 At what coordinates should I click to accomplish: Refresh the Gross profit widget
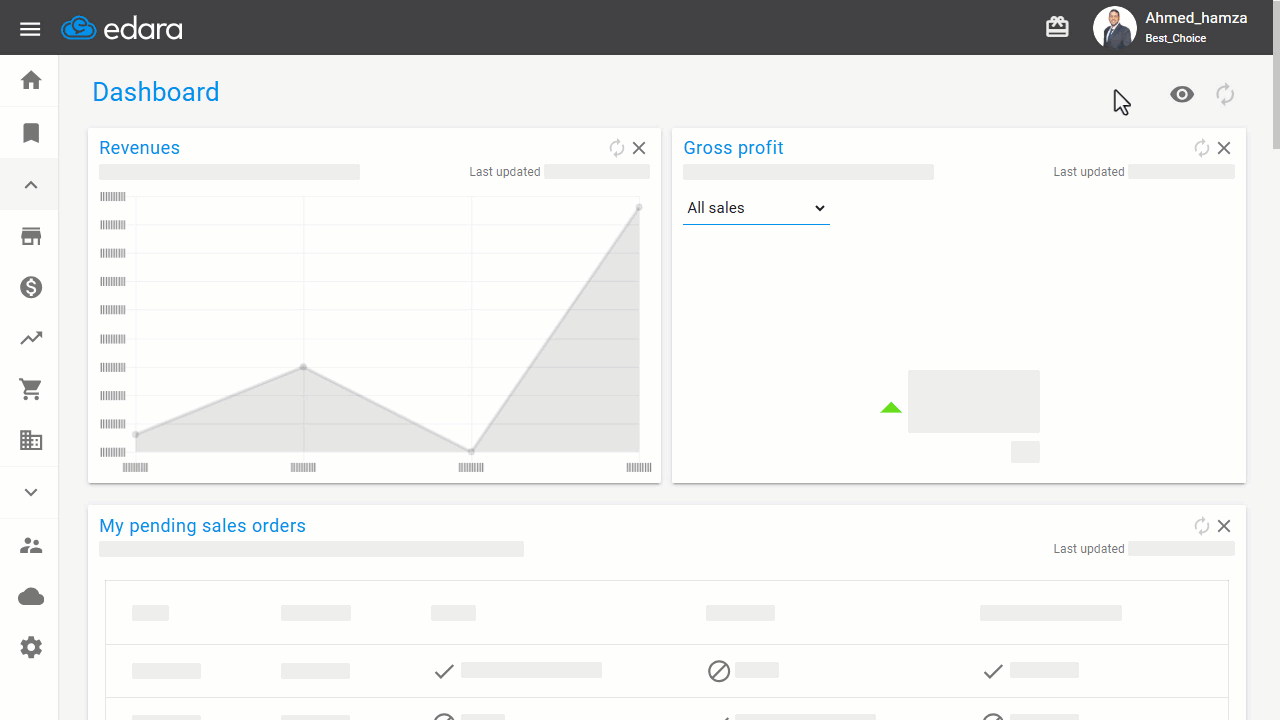(x=1202, y=148)
